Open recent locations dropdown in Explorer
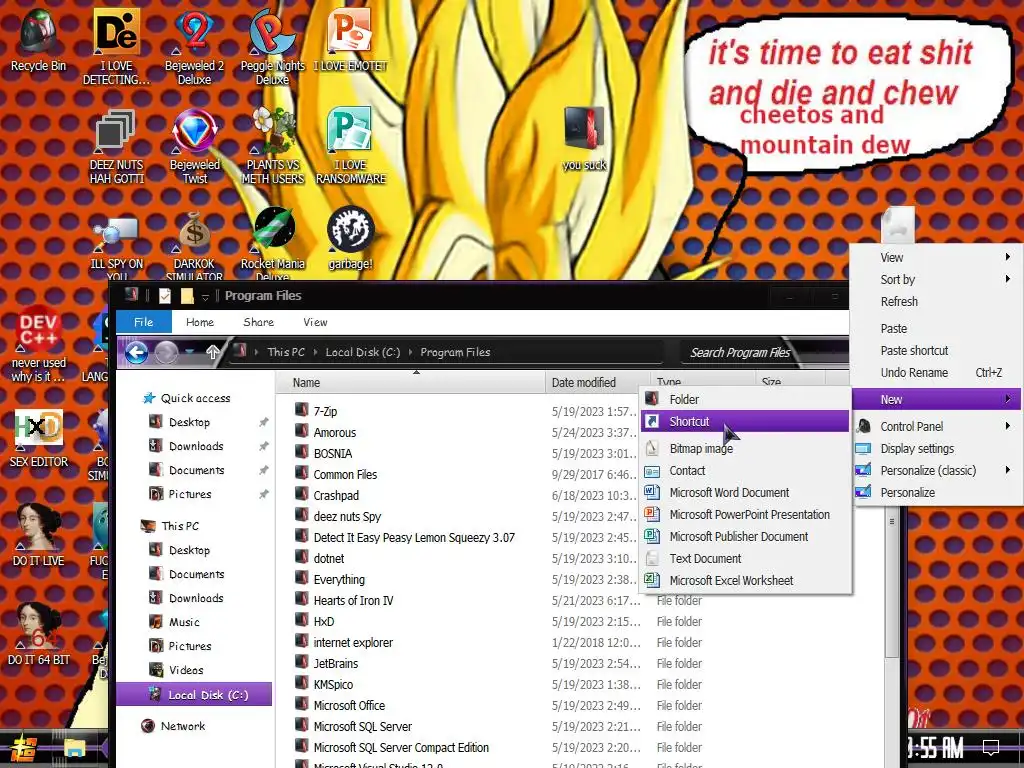 (189, 353)
